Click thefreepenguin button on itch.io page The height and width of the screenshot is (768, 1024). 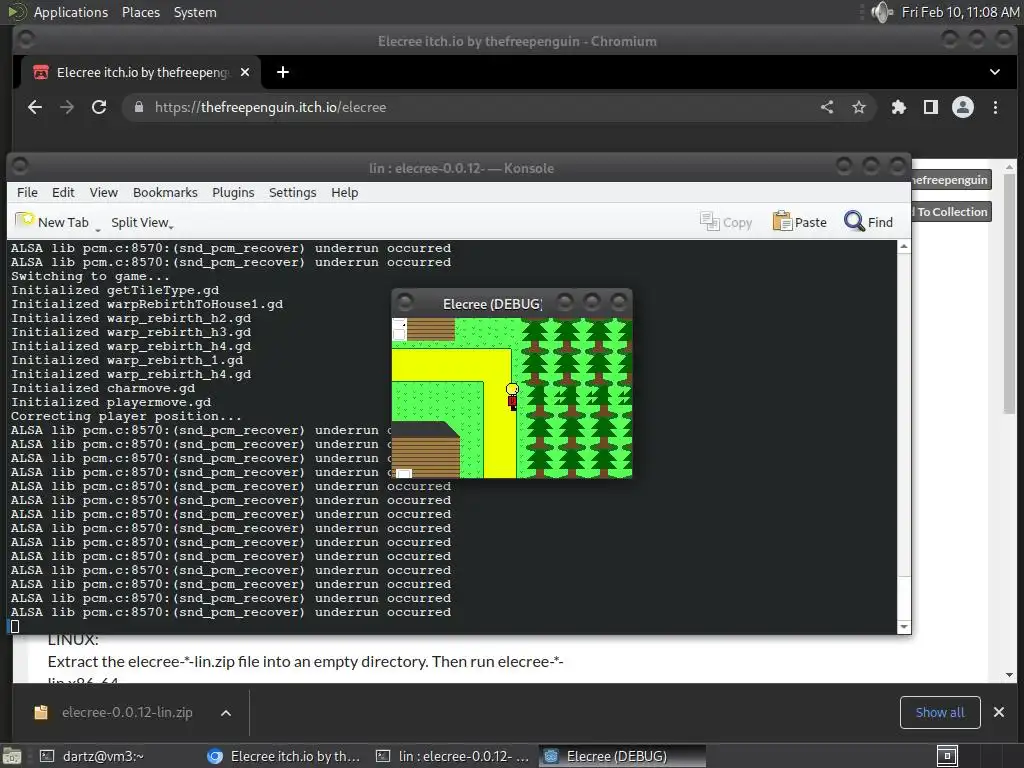pos(951,180)
